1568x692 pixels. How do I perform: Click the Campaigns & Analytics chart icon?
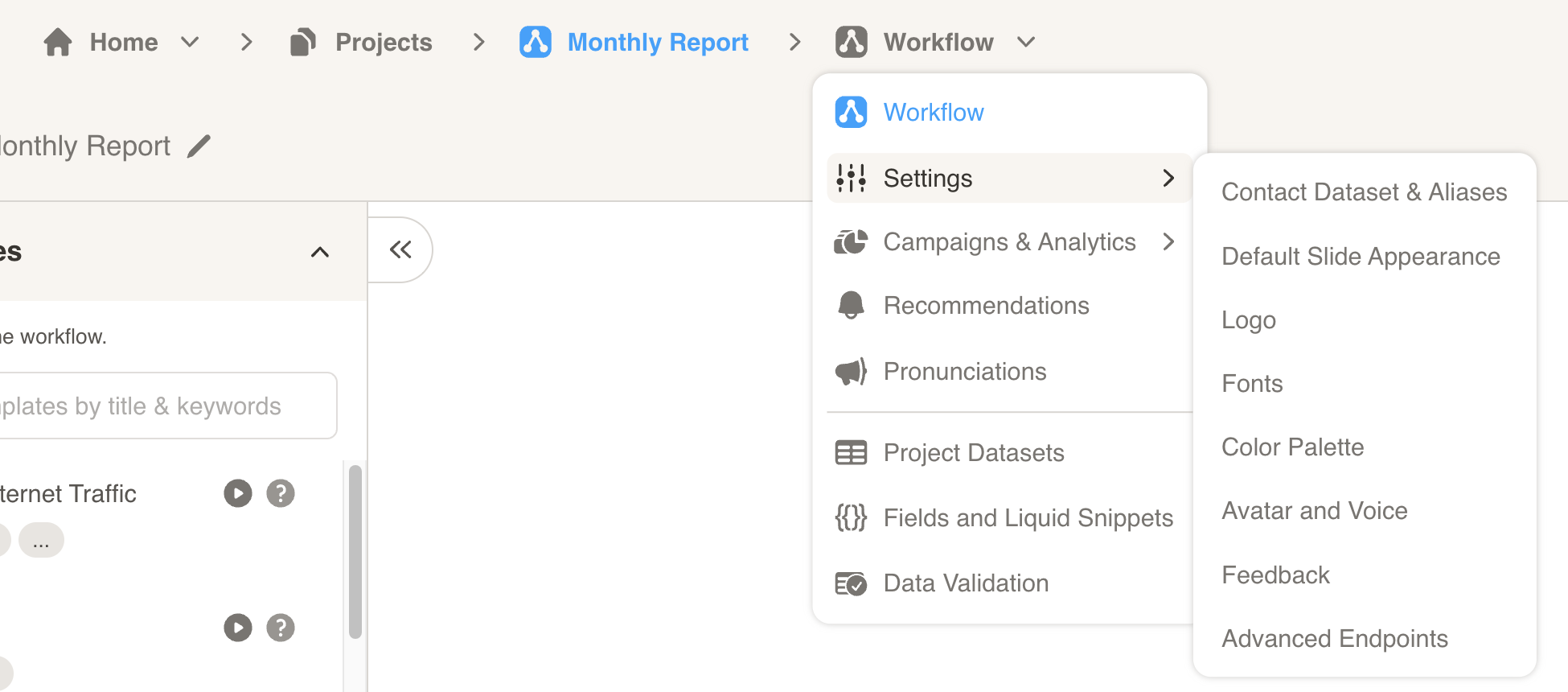(x=851, y=241)
